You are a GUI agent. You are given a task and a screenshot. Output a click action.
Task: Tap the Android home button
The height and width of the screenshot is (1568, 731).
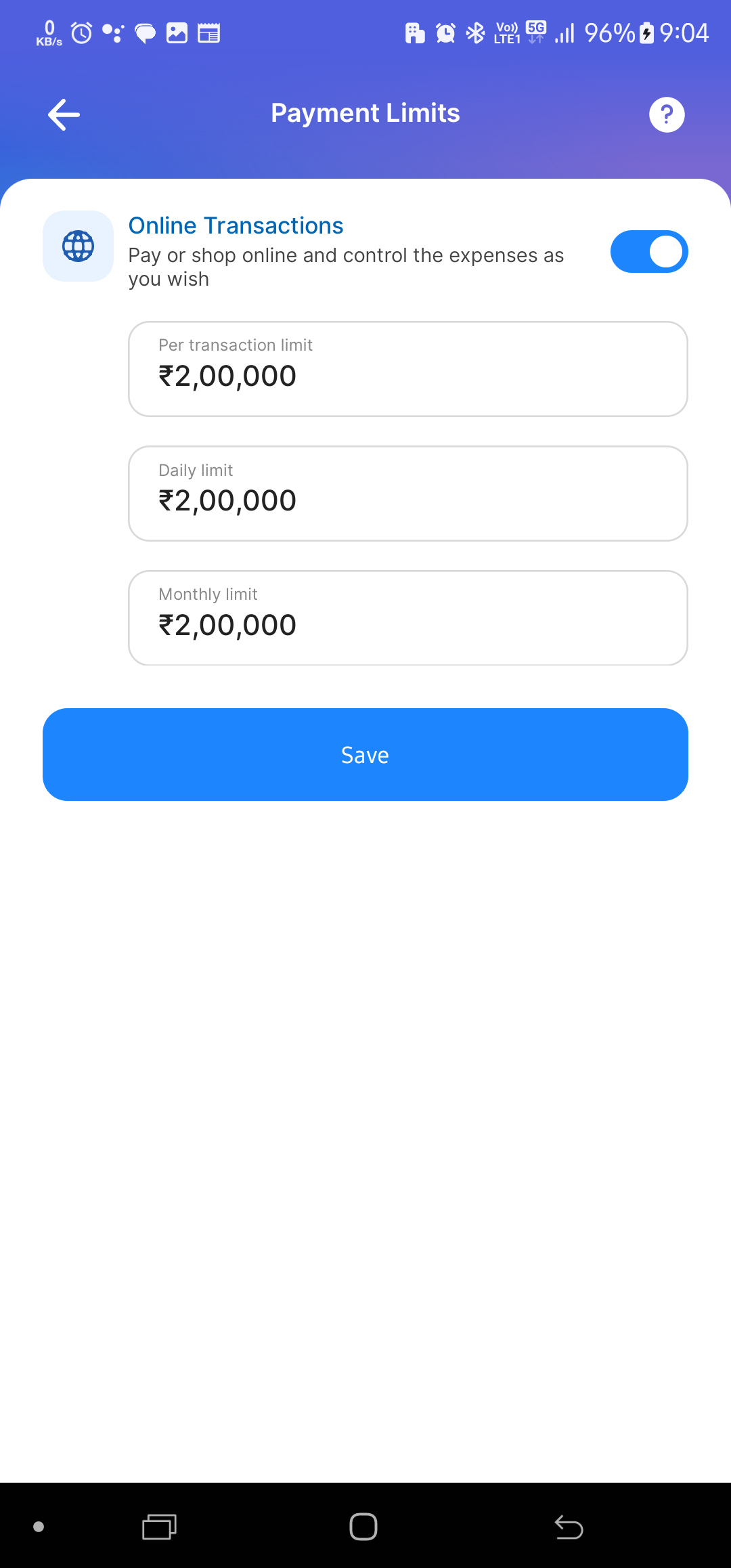[x=363, y=1527]
